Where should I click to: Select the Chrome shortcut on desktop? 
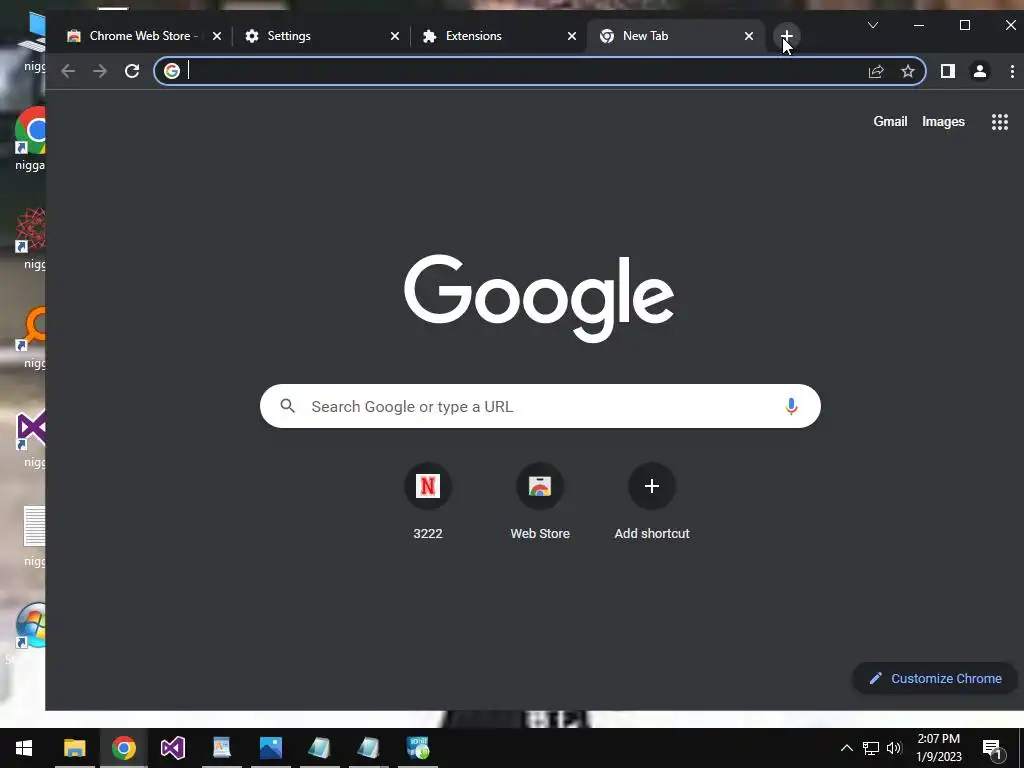coord(31,138)
